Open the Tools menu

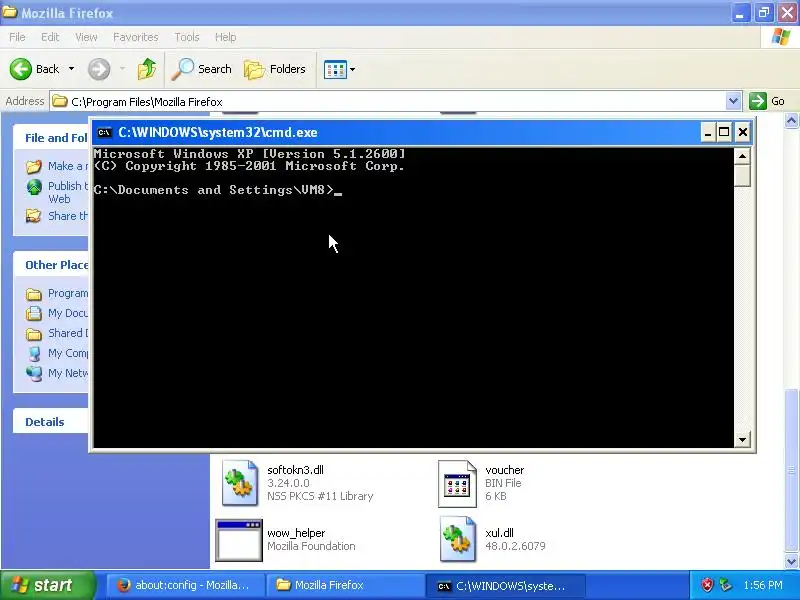(x=187, y=37)
